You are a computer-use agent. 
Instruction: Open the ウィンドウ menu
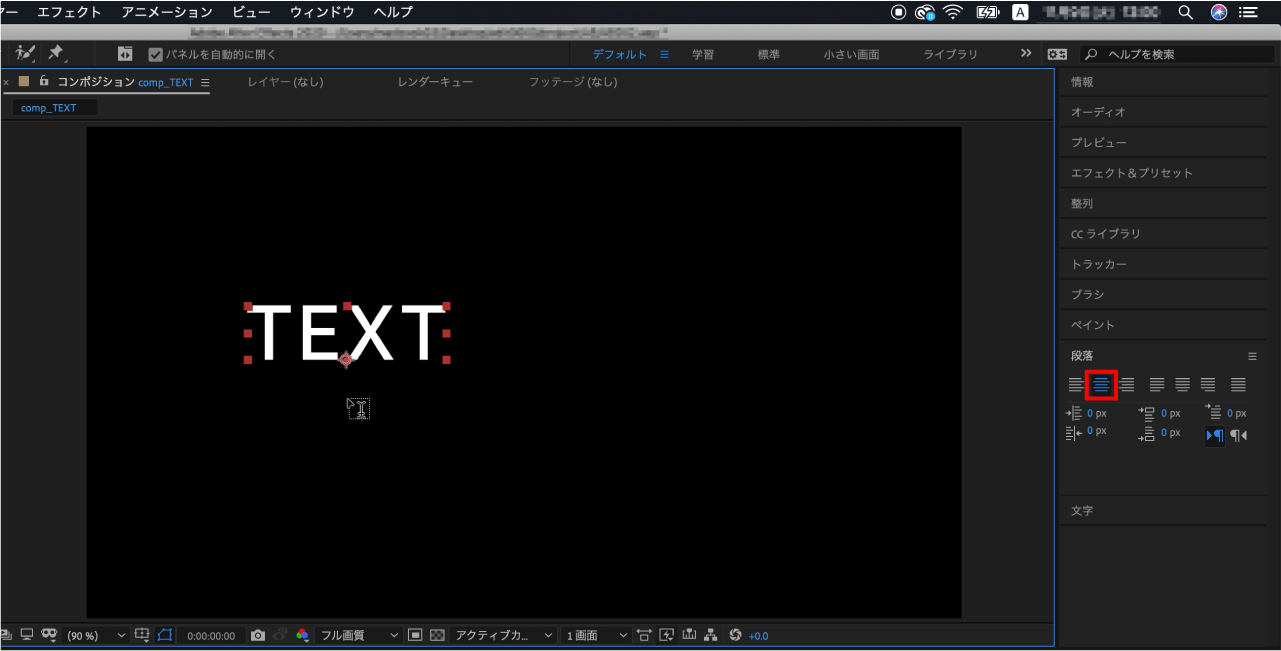click(322, 12)
